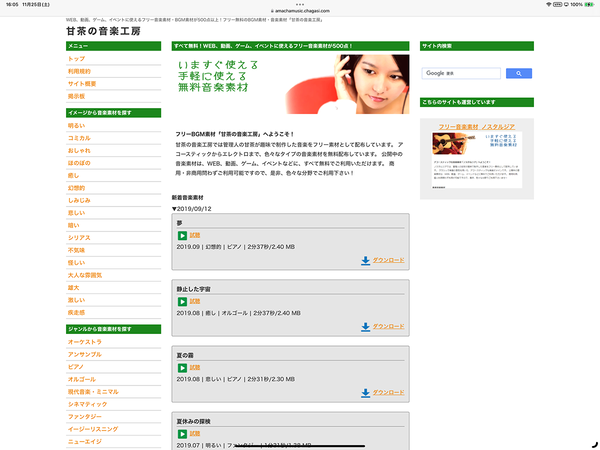Click the green play icon for 夢
This screenshot has width=600, height=450.
[x=182, y=236]
